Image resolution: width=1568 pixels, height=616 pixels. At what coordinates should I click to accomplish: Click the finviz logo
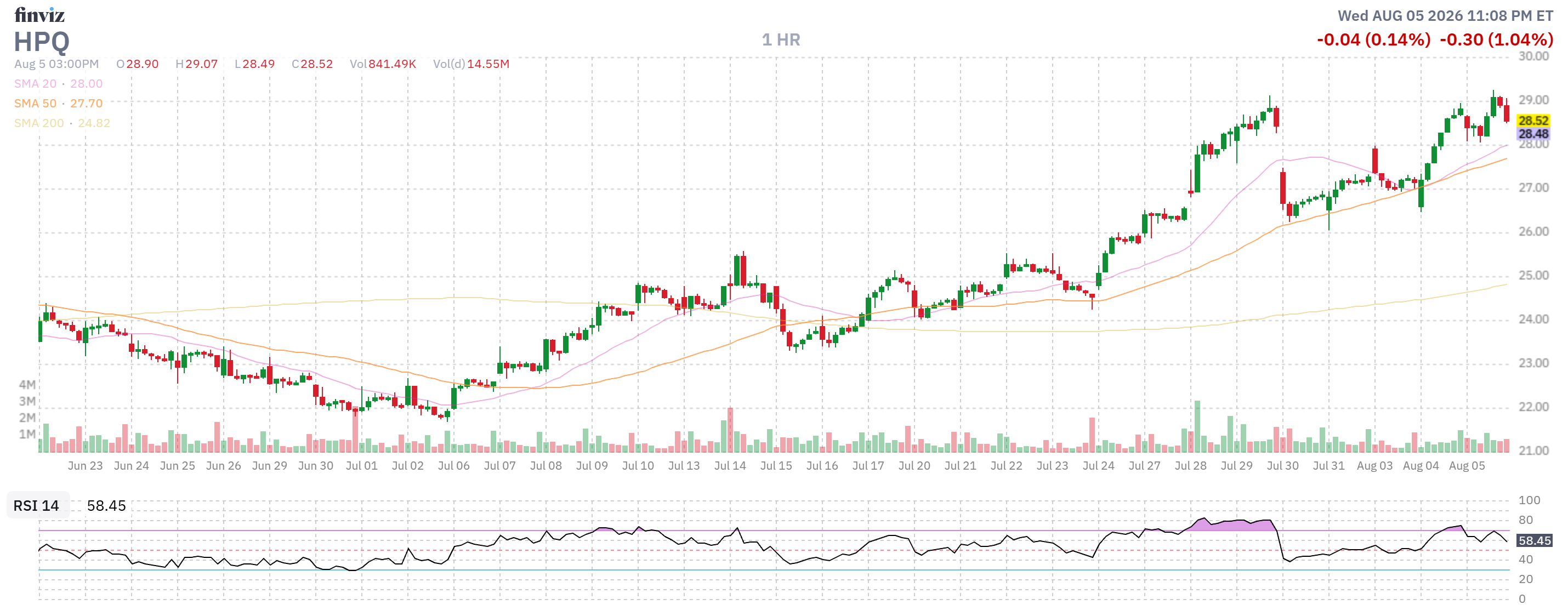(x=39, y=15)
